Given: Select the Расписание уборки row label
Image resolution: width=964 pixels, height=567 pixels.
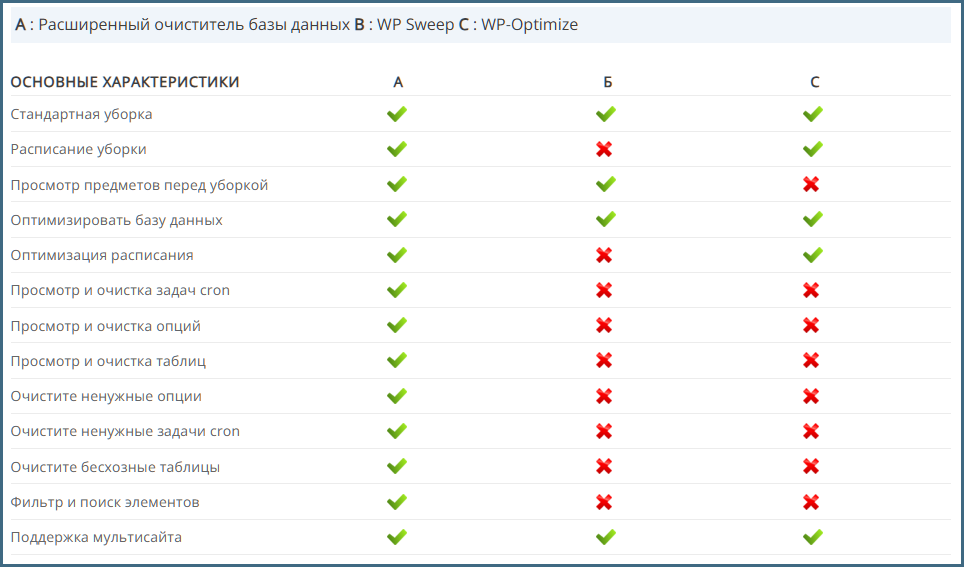Looking at the screenshot, I should point(79,149).
